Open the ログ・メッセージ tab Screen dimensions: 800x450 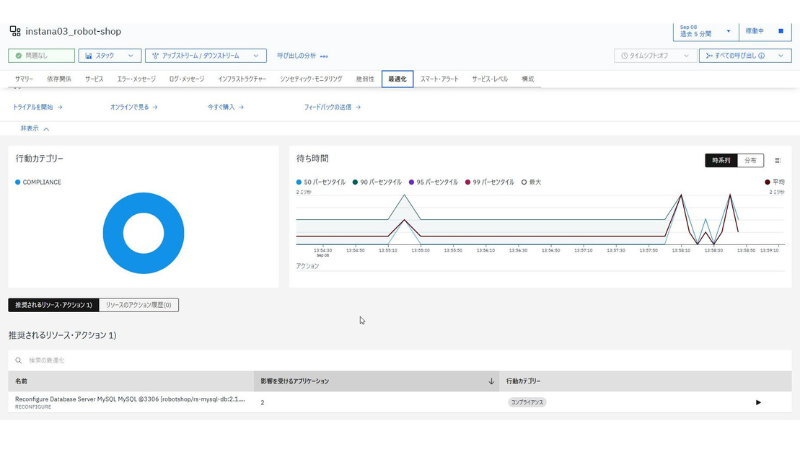[x=187, y=79]
